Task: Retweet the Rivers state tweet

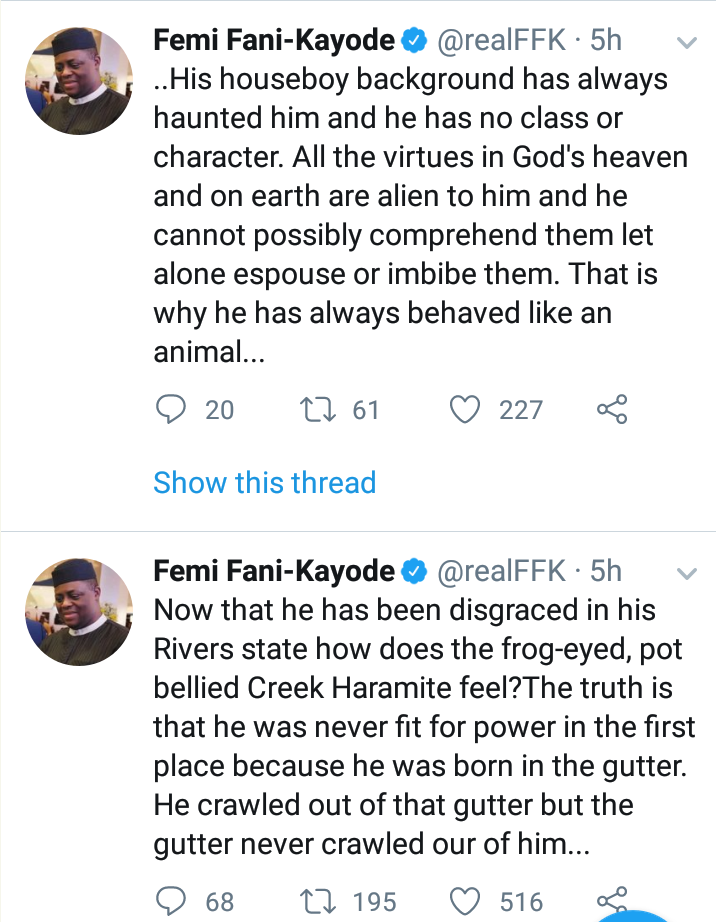Action: (318, 899)
